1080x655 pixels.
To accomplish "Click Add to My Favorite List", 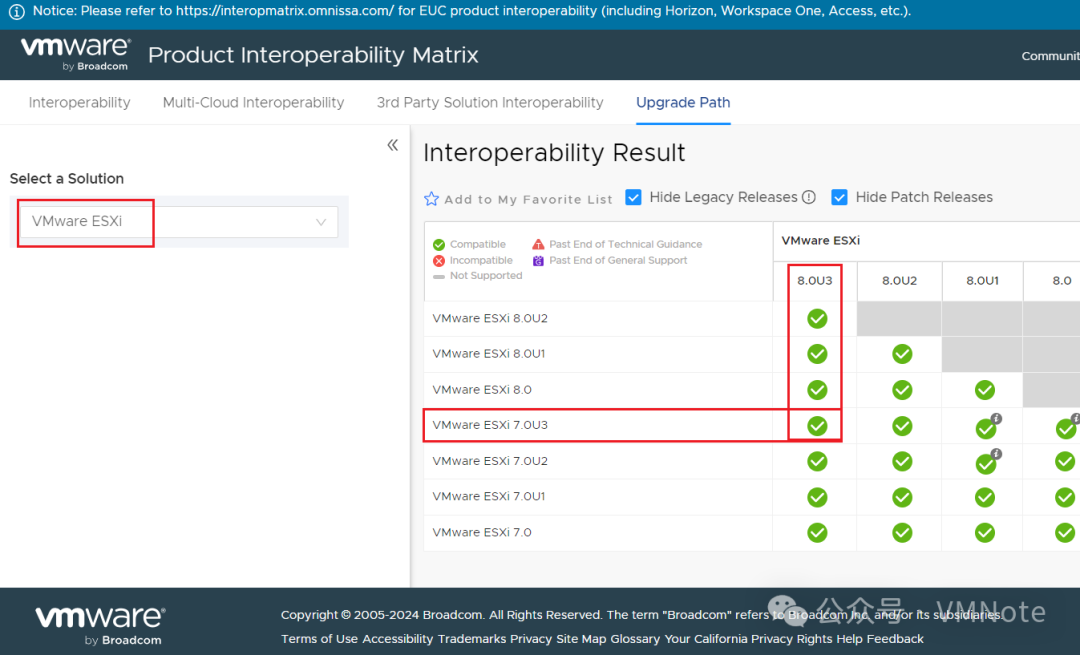I will (528, 200).
